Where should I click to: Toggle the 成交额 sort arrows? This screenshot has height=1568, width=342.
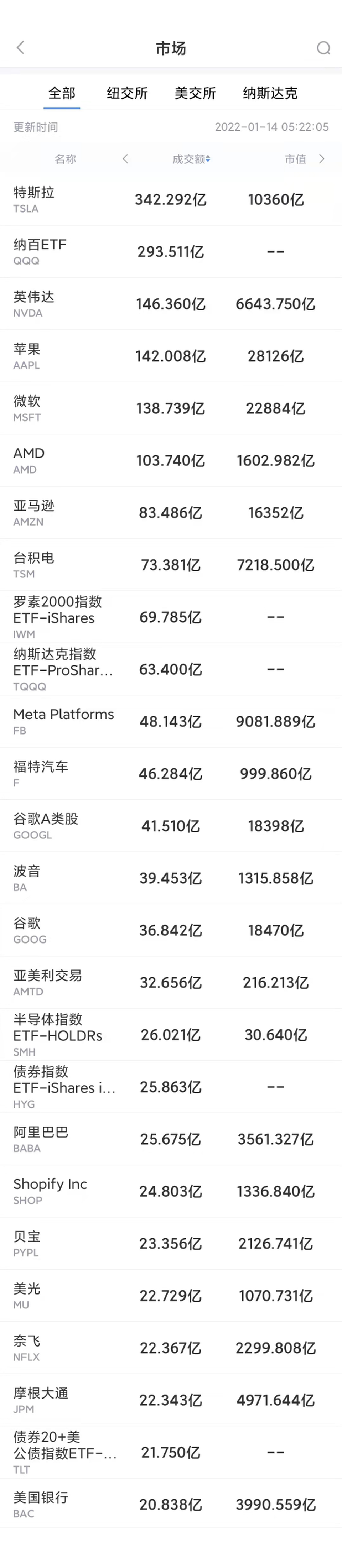208,159
